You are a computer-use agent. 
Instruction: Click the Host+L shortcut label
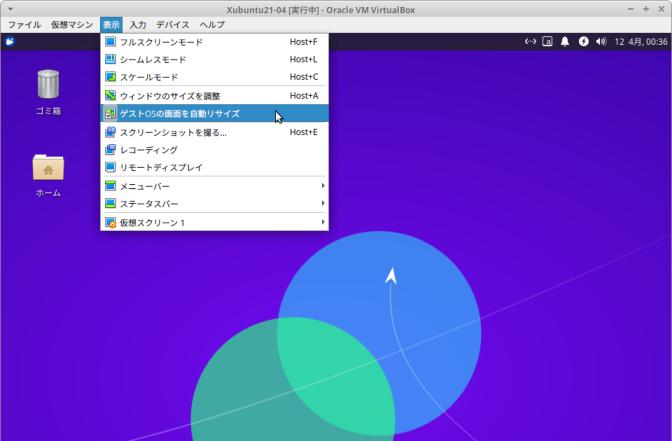click(303, 60)
